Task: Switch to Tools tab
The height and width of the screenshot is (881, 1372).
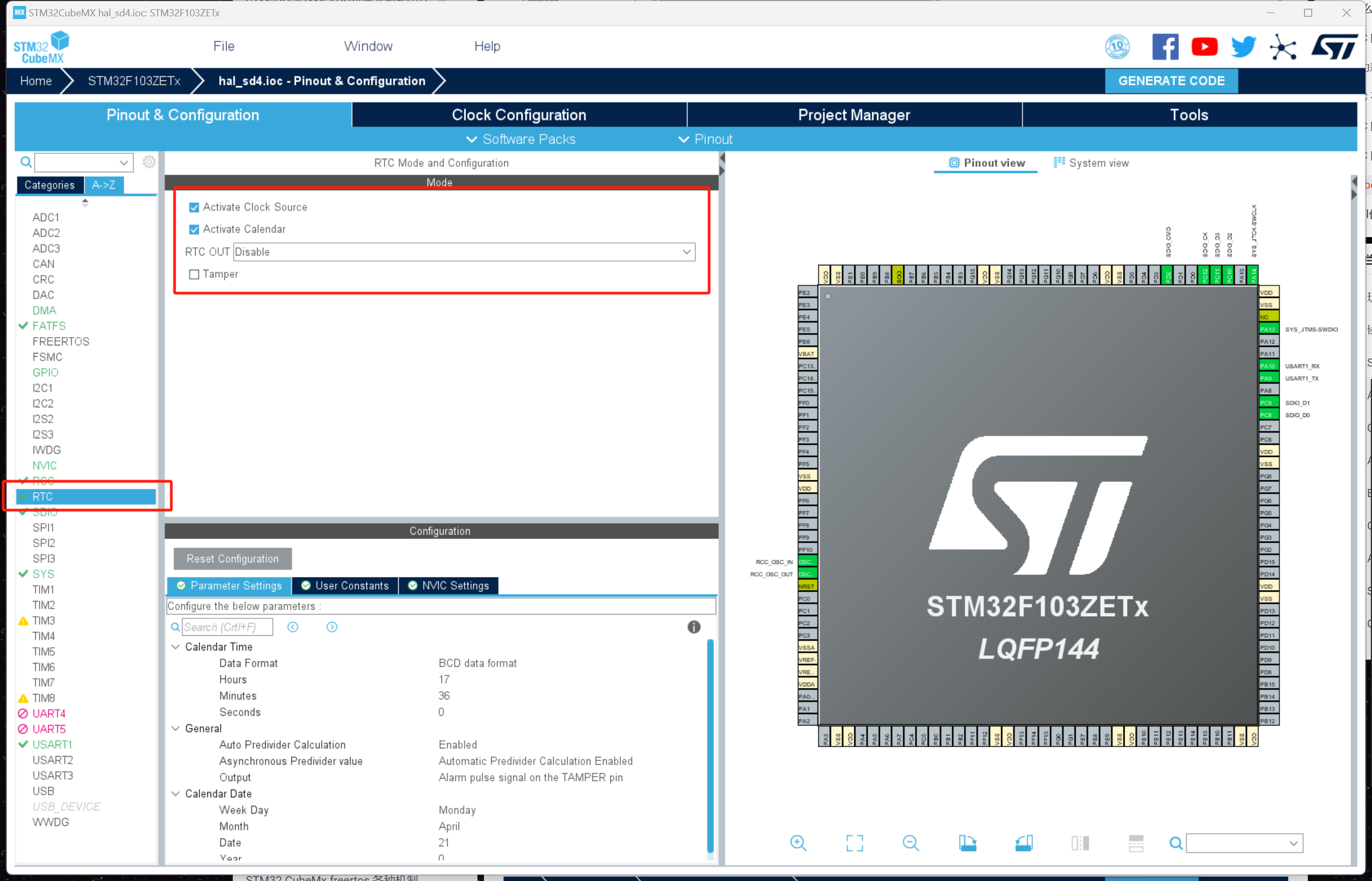Action: [x=1189, y=114]
